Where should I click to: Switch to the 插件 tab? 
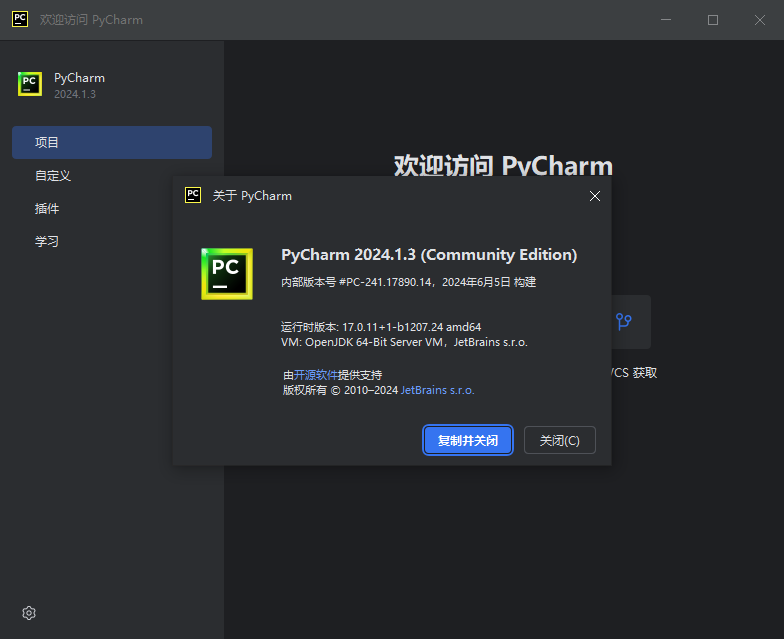pos(47,208)
